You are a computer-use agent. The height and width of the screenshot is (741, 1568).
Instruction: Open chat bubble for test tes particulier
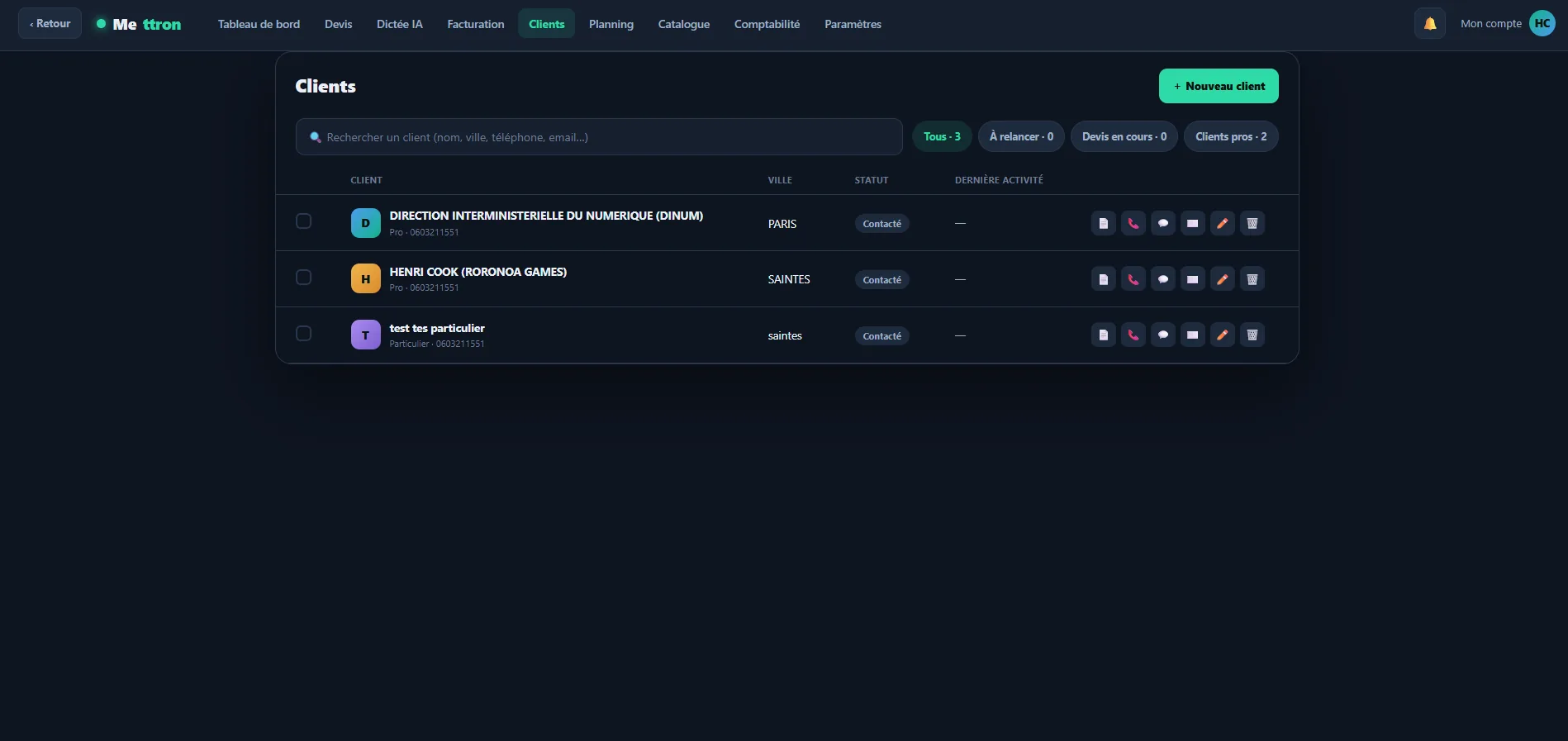(1162, 335)
